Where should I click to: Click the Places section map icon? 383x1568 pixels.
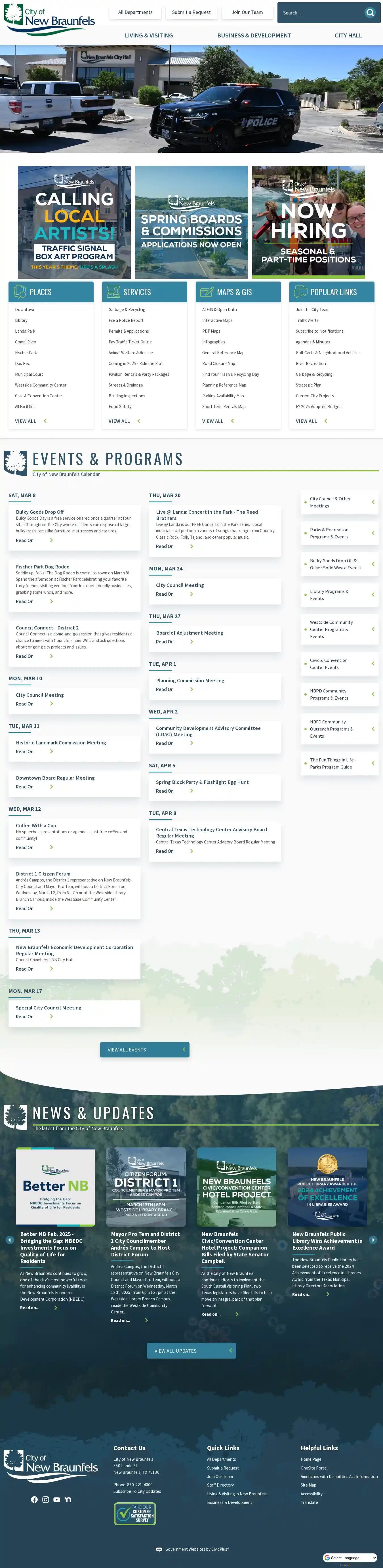[20, 291]
